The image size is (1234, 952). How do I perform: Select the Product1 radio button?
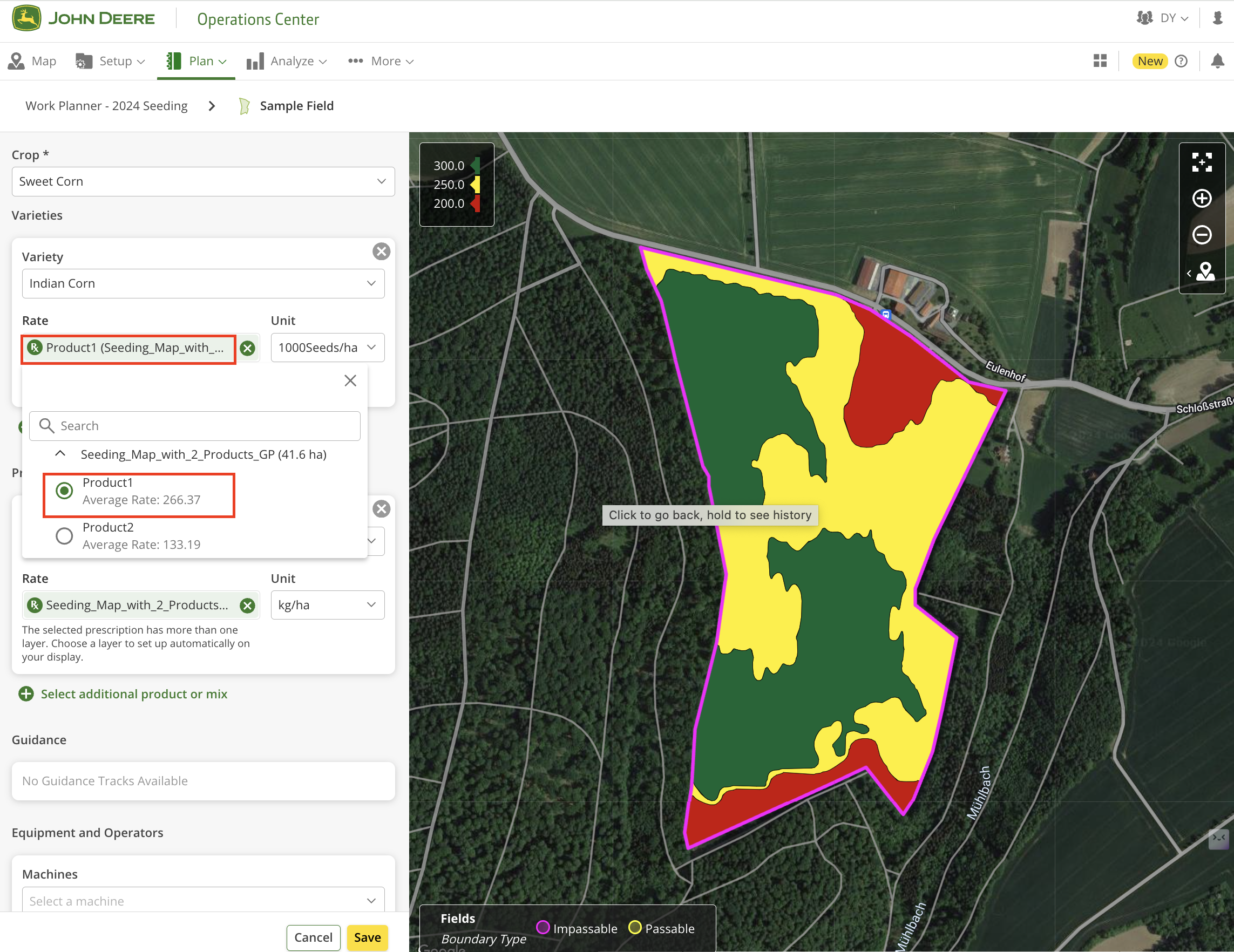(64, 491)
